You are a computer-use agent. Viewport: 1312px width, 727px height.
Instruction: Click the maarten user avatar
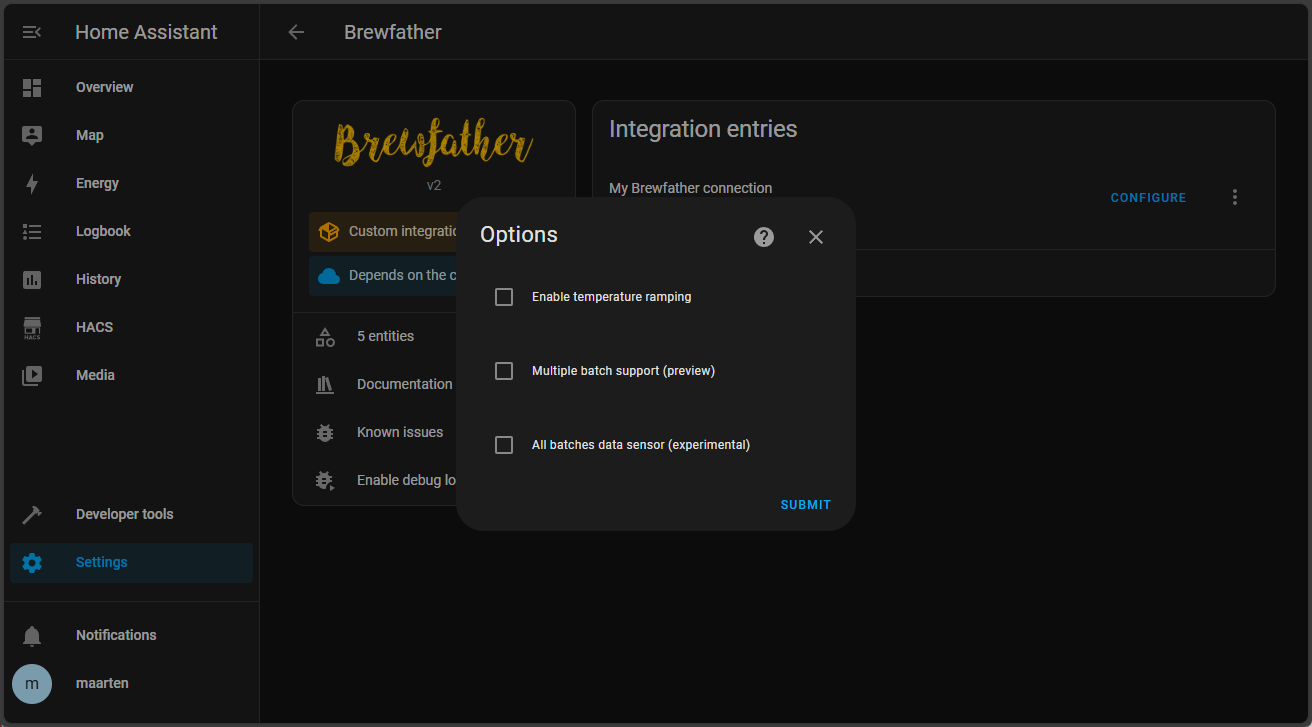pos(32,683)
